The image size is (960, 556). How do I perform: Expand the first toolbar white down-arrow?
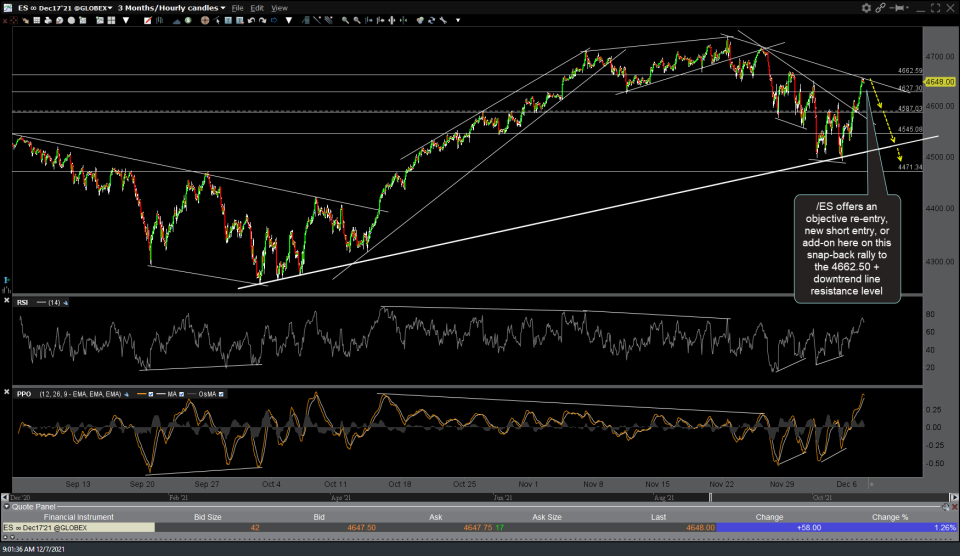(126, 20)
